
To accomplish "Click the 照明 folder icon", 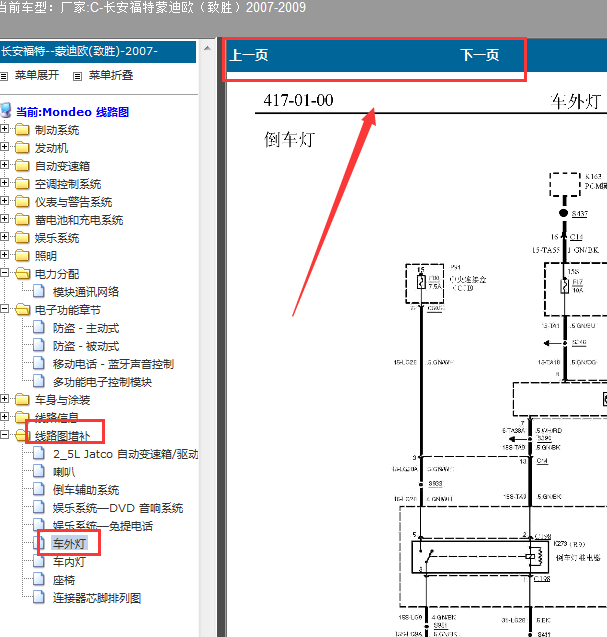I will point(22,256).
